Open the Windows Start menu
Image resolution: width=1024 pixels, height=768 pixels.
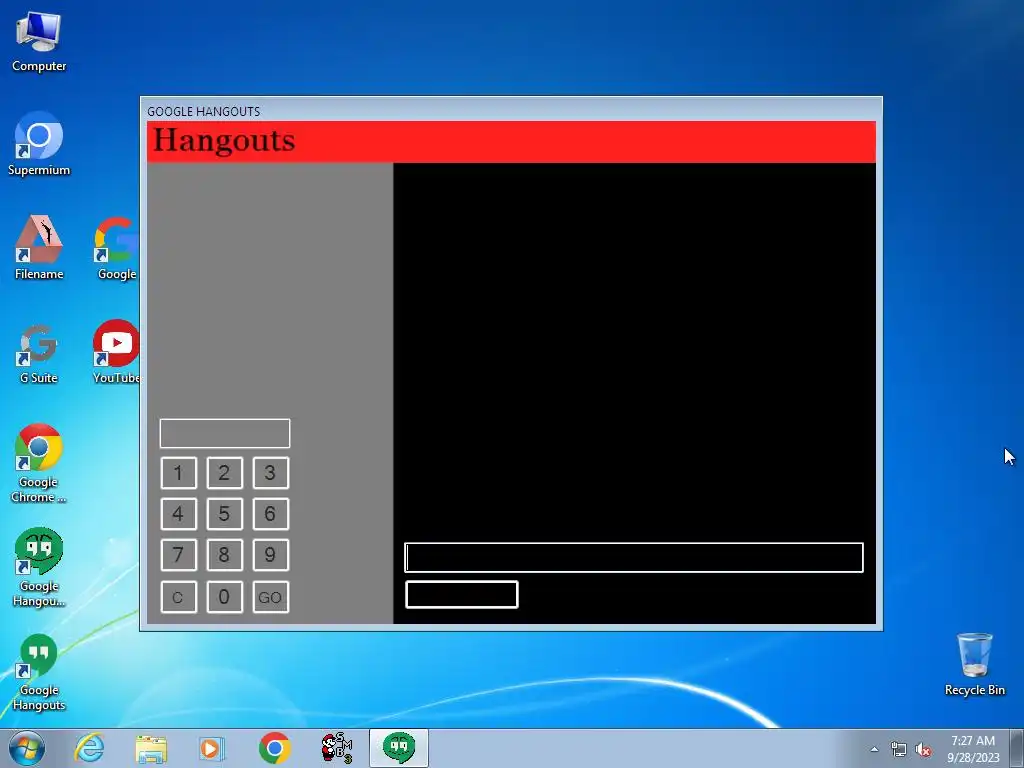coord(27,748)
